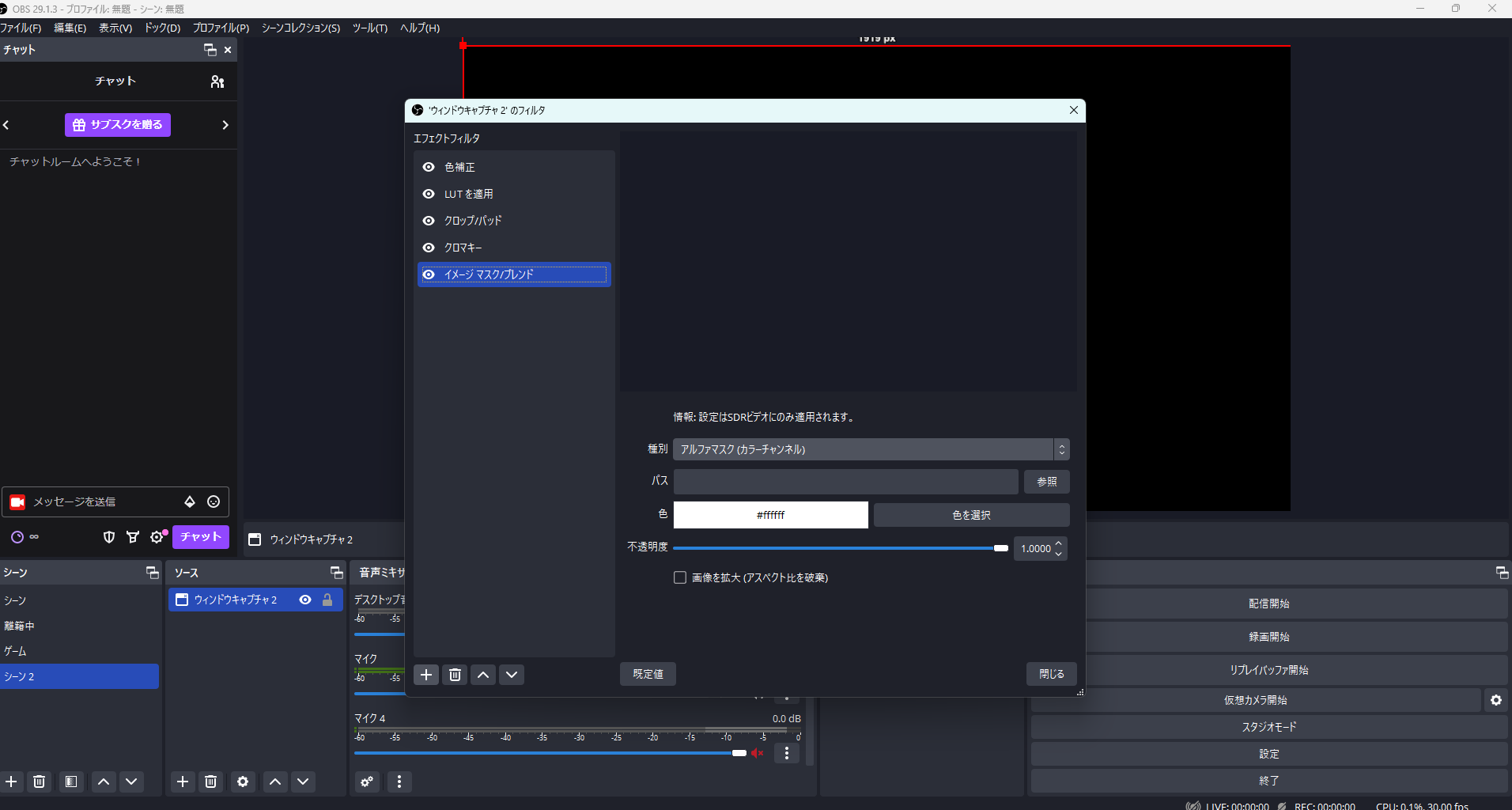The height and width of the screenshot is (810, 1512).
Task: Undock the チャット panel
Action: [210, 50]
